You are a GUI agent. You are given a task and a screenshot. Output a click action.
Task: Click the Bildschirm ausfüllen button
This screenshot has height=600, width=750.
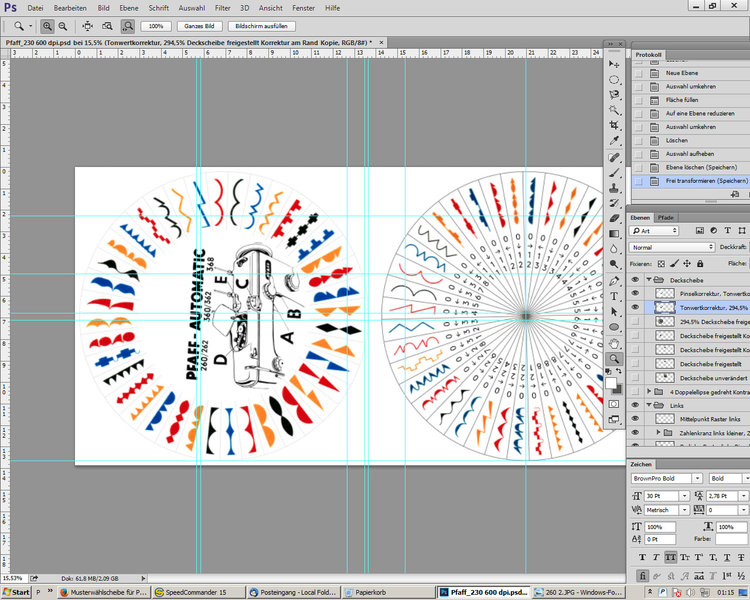tap(261, 26)
